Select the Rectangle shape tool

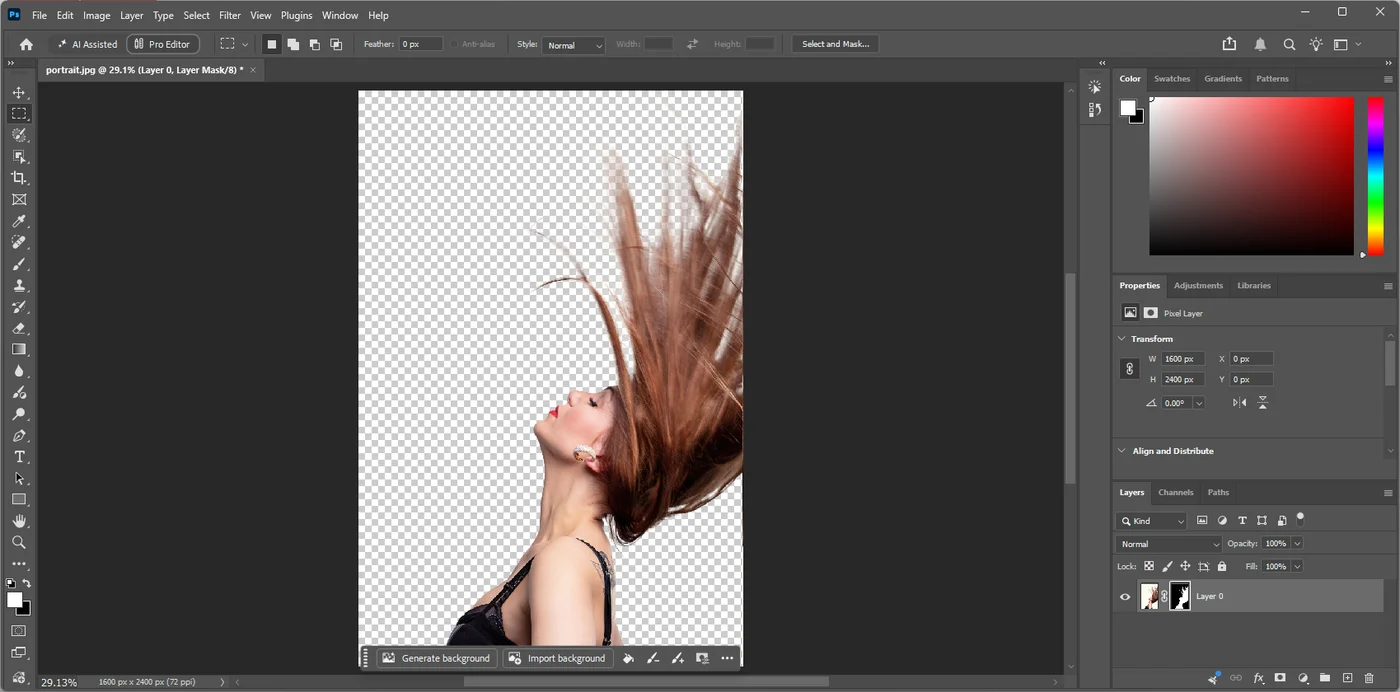coord(19,499)
